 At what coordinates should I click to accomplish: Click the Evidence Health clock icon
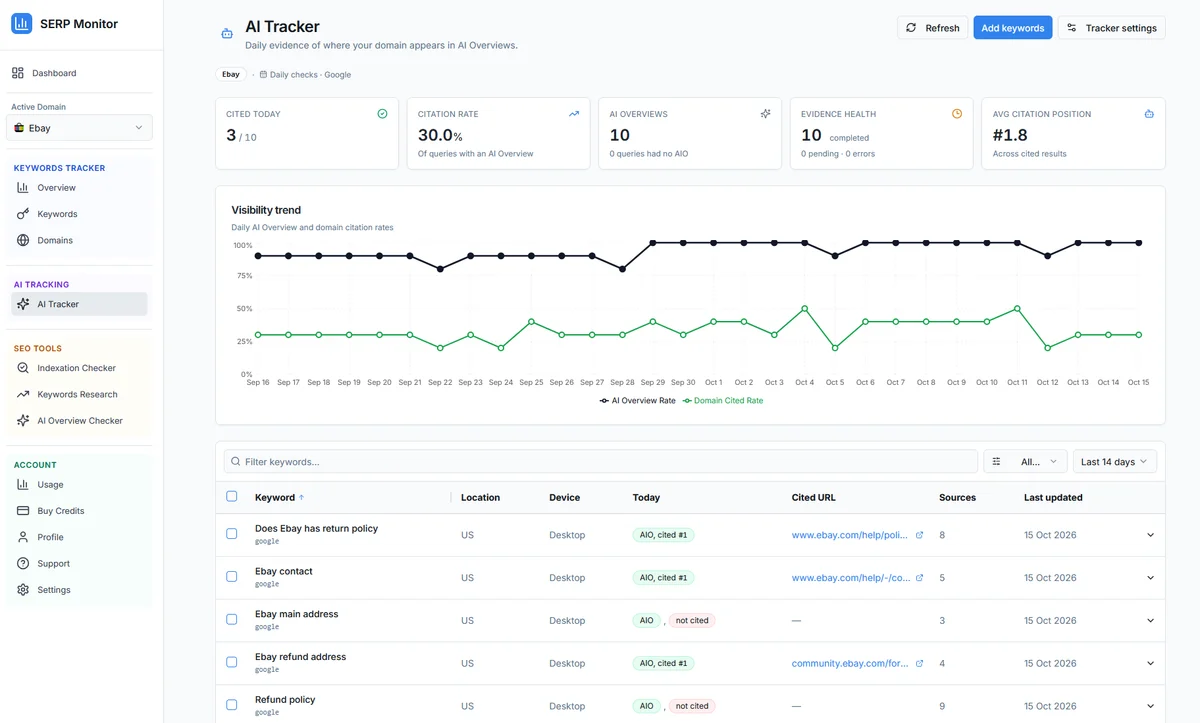(x=957, y=114)
